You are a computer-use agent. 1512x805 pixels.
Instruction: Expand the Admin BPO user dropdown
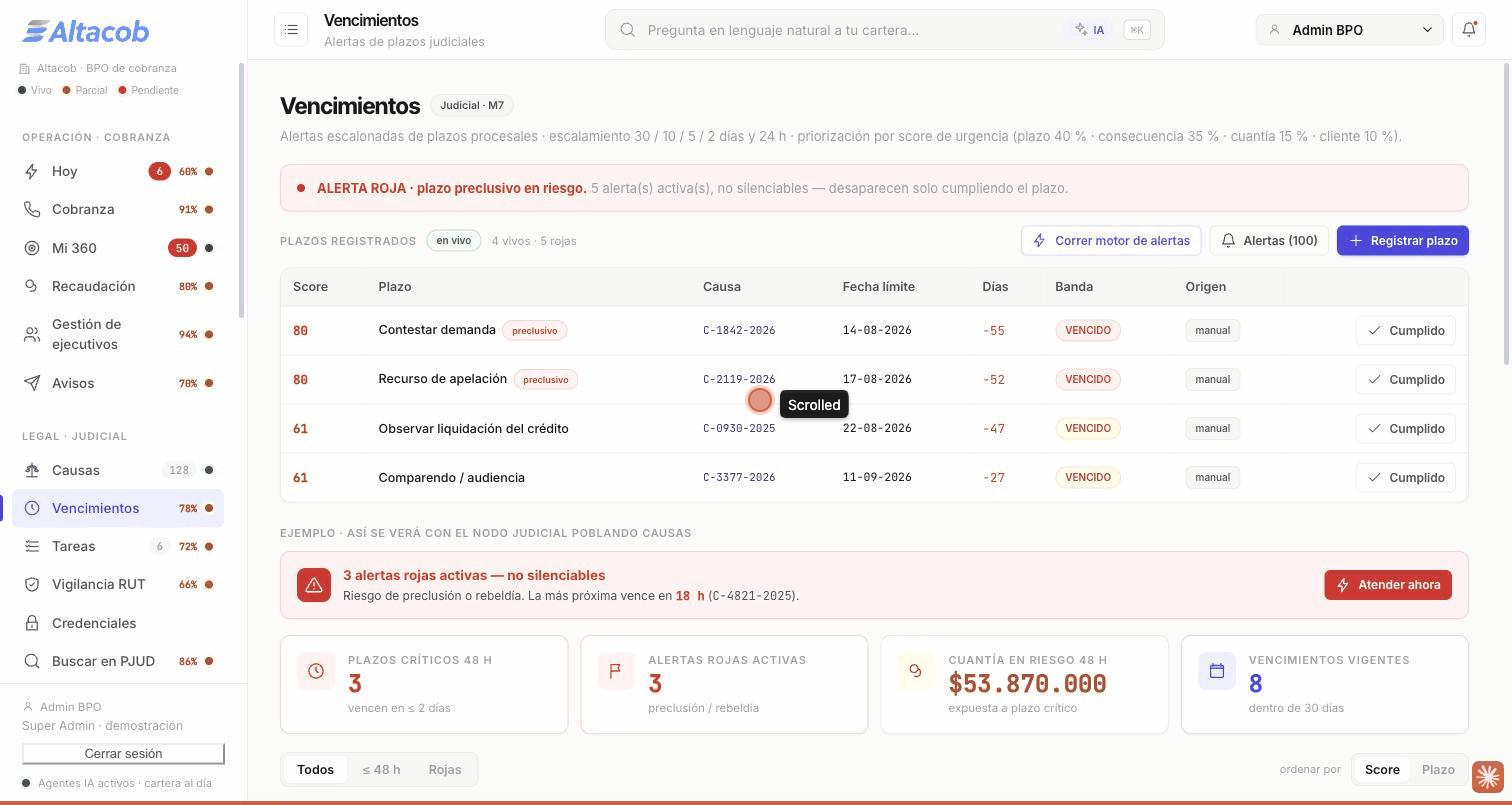[1349, 30]
